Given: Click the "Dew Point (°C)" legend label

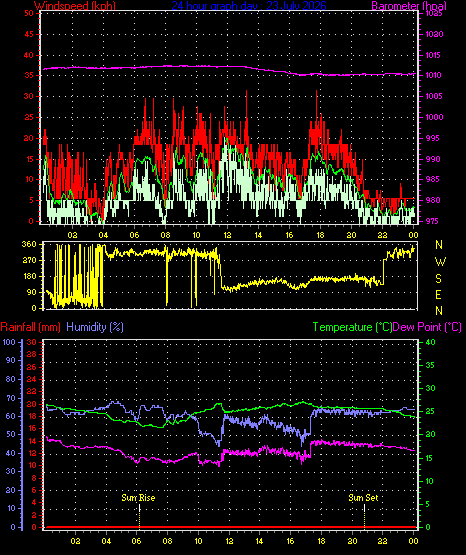Looking at the screenshot, I should point(427,327).
